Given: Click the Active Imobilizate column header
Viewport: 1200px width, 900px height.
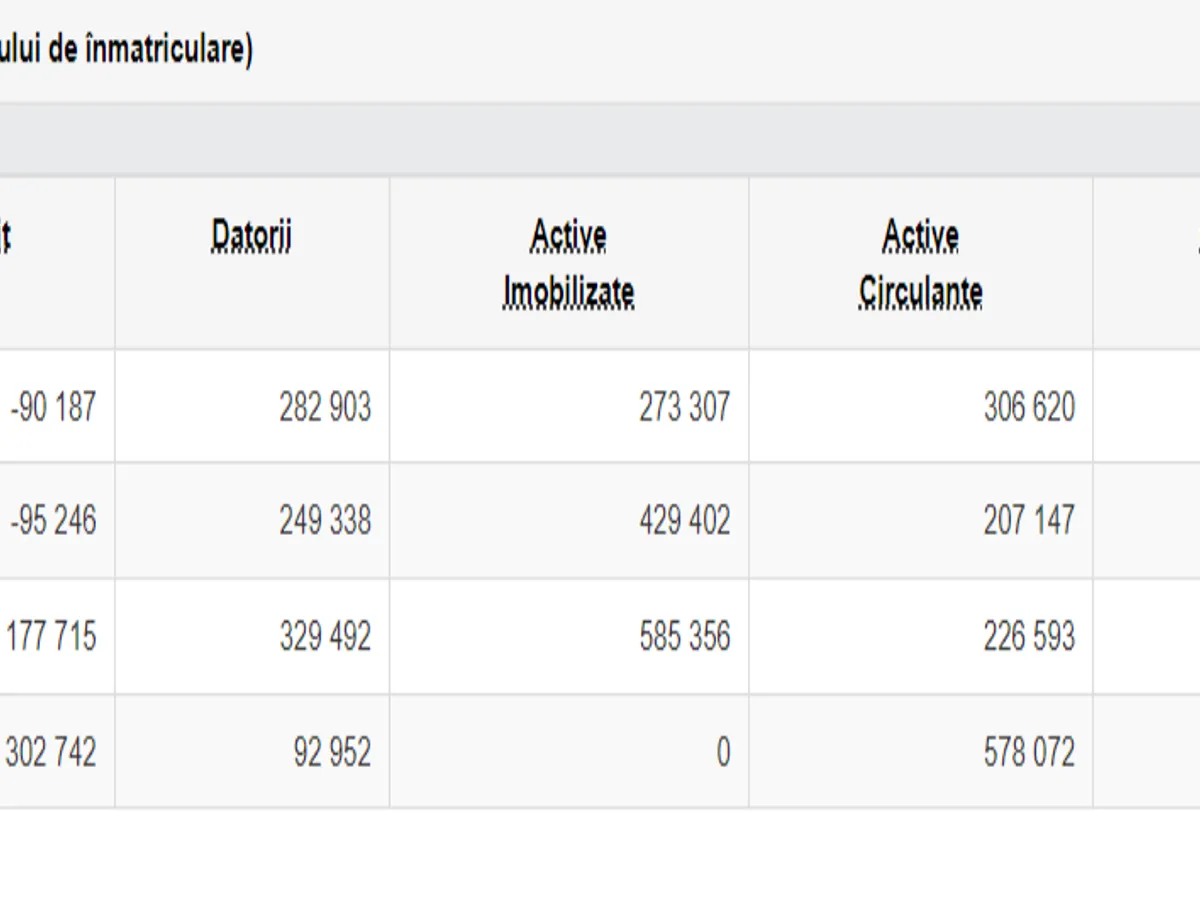Looking at the screenshot, I should pyautogui.click(x=568, y=264).
